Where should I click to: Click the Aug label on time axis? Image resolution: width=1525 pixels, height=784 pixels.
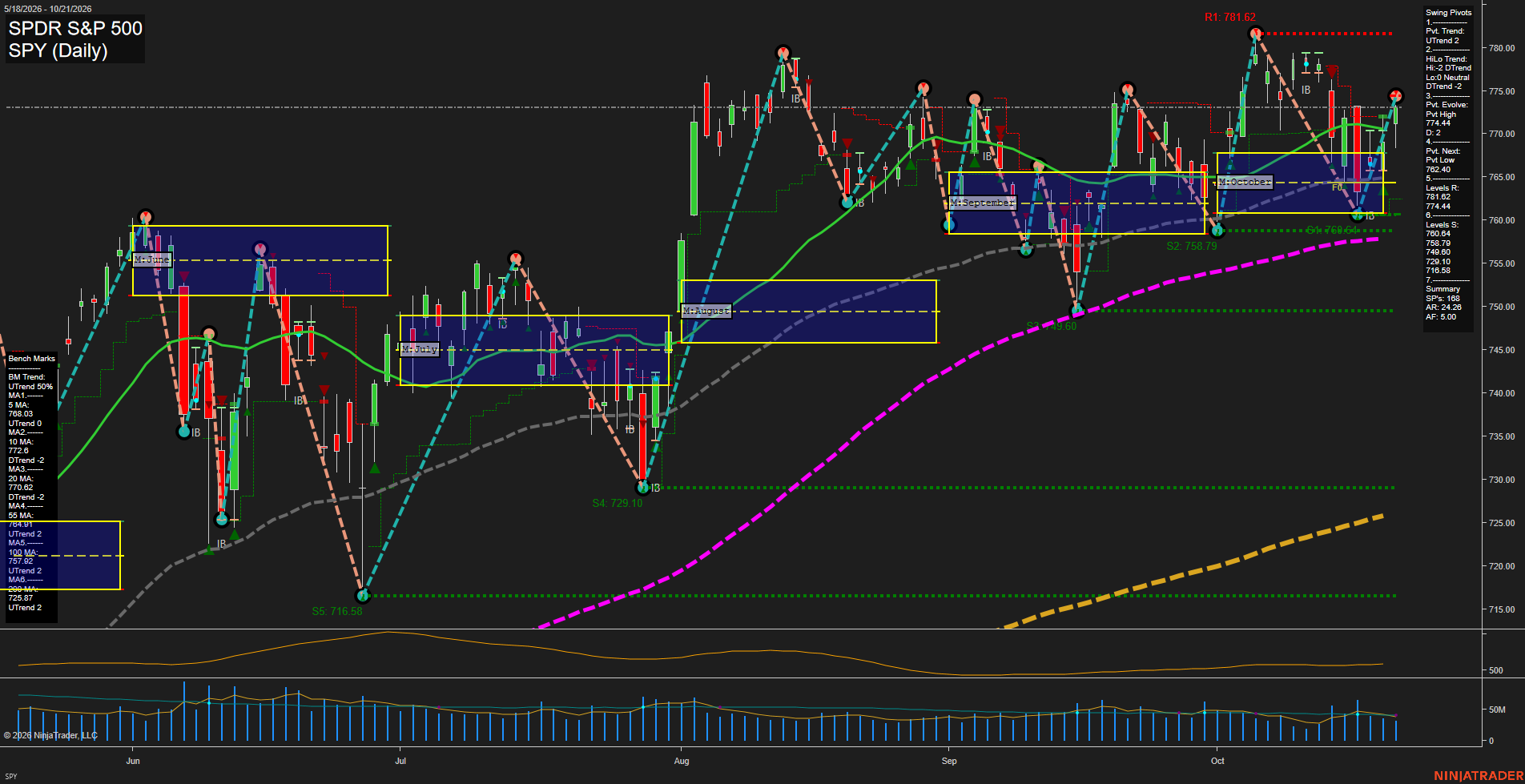pos(682,761)
